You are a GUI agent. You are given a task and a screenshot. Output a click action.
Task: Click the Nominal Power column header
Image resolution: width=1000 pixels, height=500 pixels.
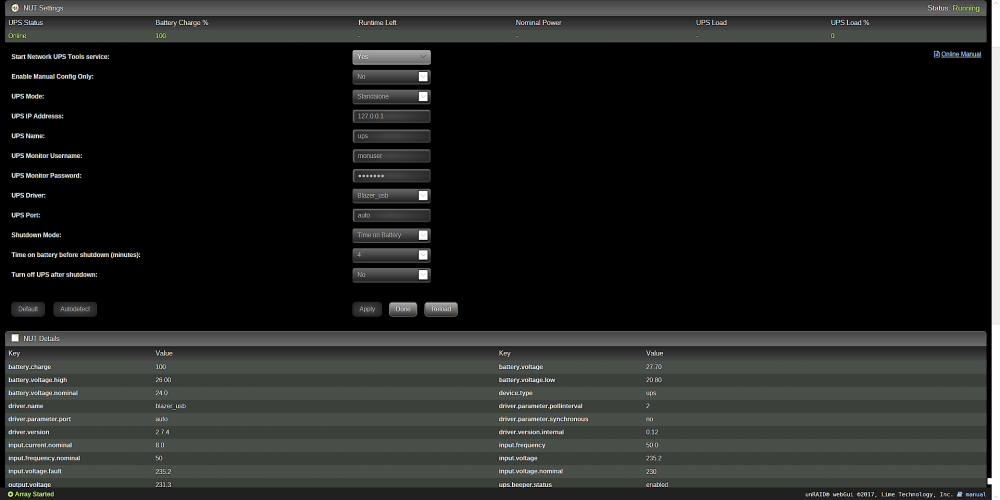[x=538, y=22]
